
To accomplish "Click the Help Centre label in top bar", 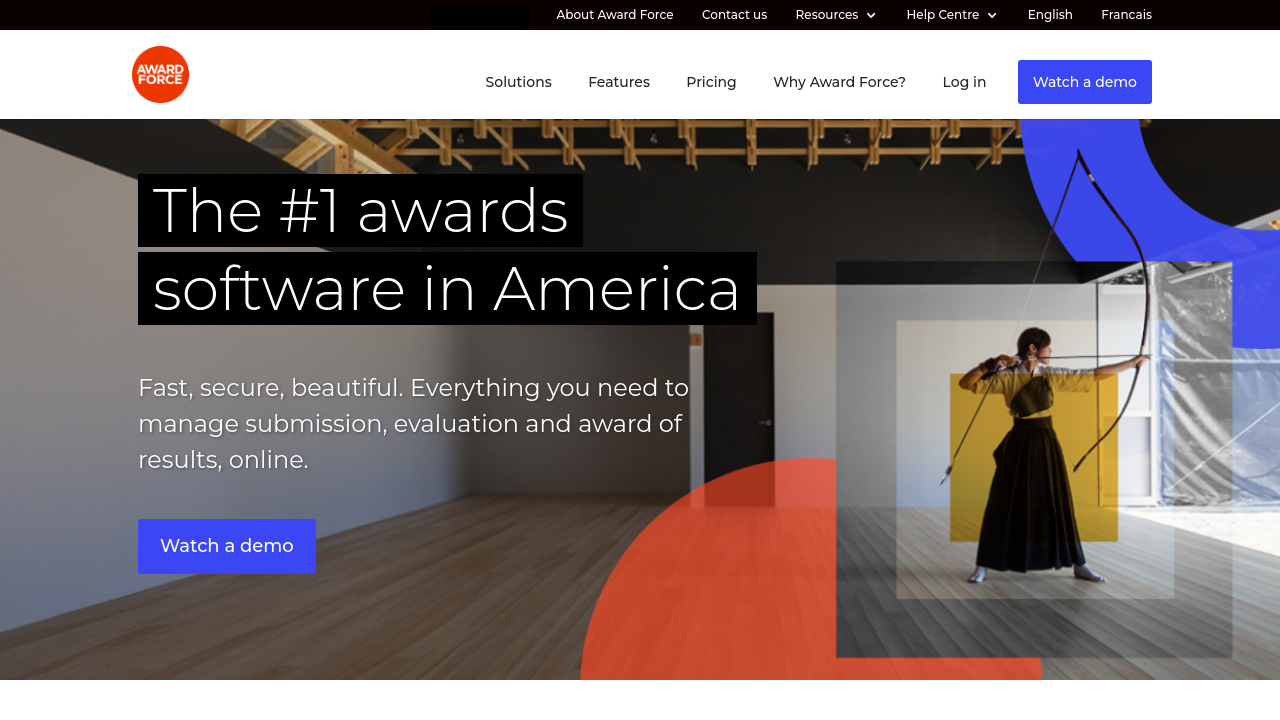I will [x=942, y=15].
